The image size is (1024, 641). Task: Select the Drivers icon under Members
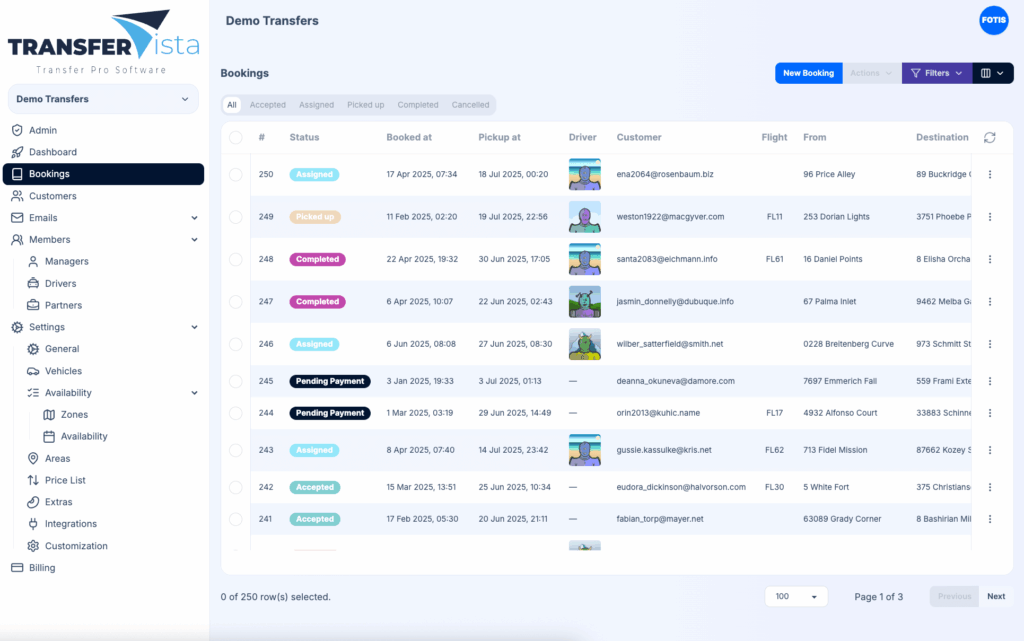[35, 283]
